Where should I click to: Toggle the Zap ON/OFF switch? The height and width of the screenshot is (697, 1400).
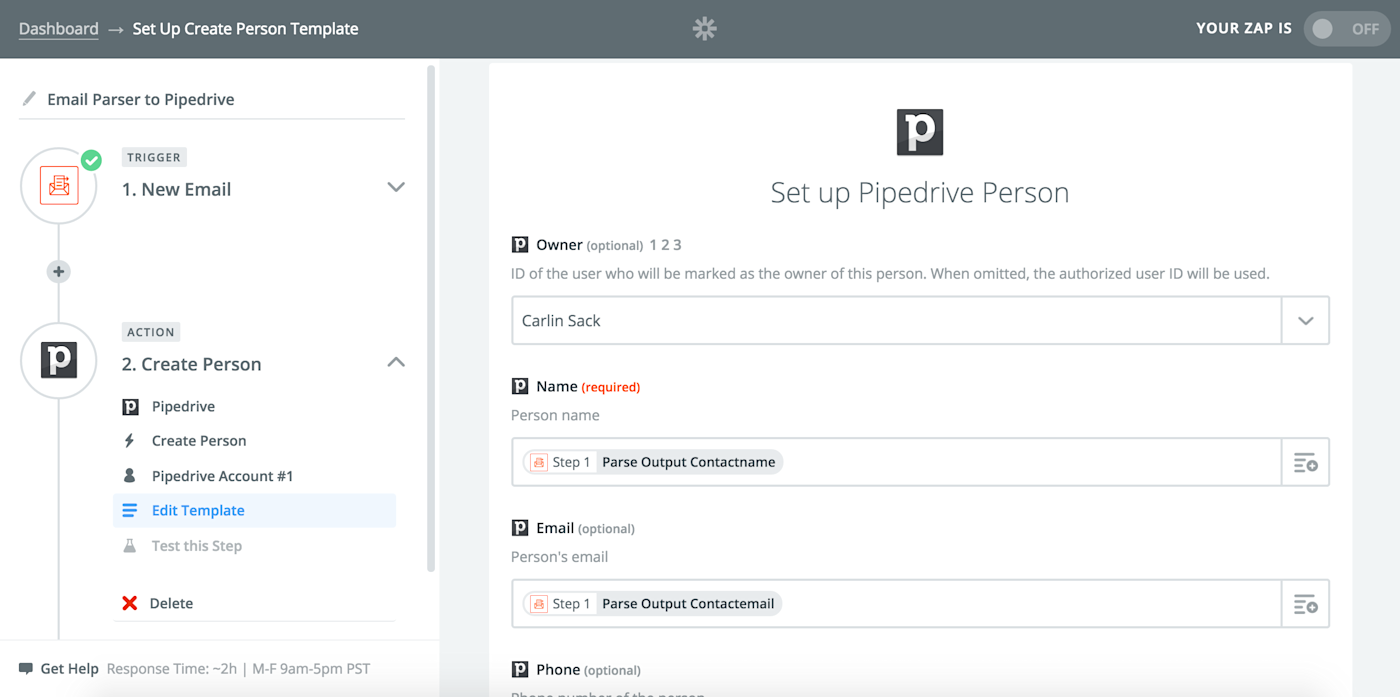[x=1345, y=29]
